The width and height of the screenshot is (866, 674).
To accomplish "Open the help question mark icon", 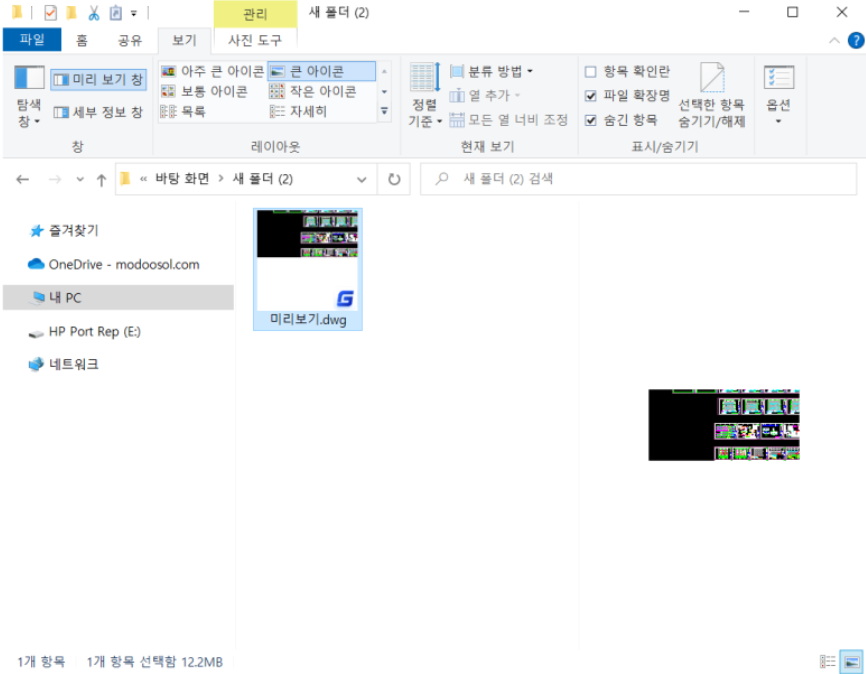I will click(x=856, y=40).
